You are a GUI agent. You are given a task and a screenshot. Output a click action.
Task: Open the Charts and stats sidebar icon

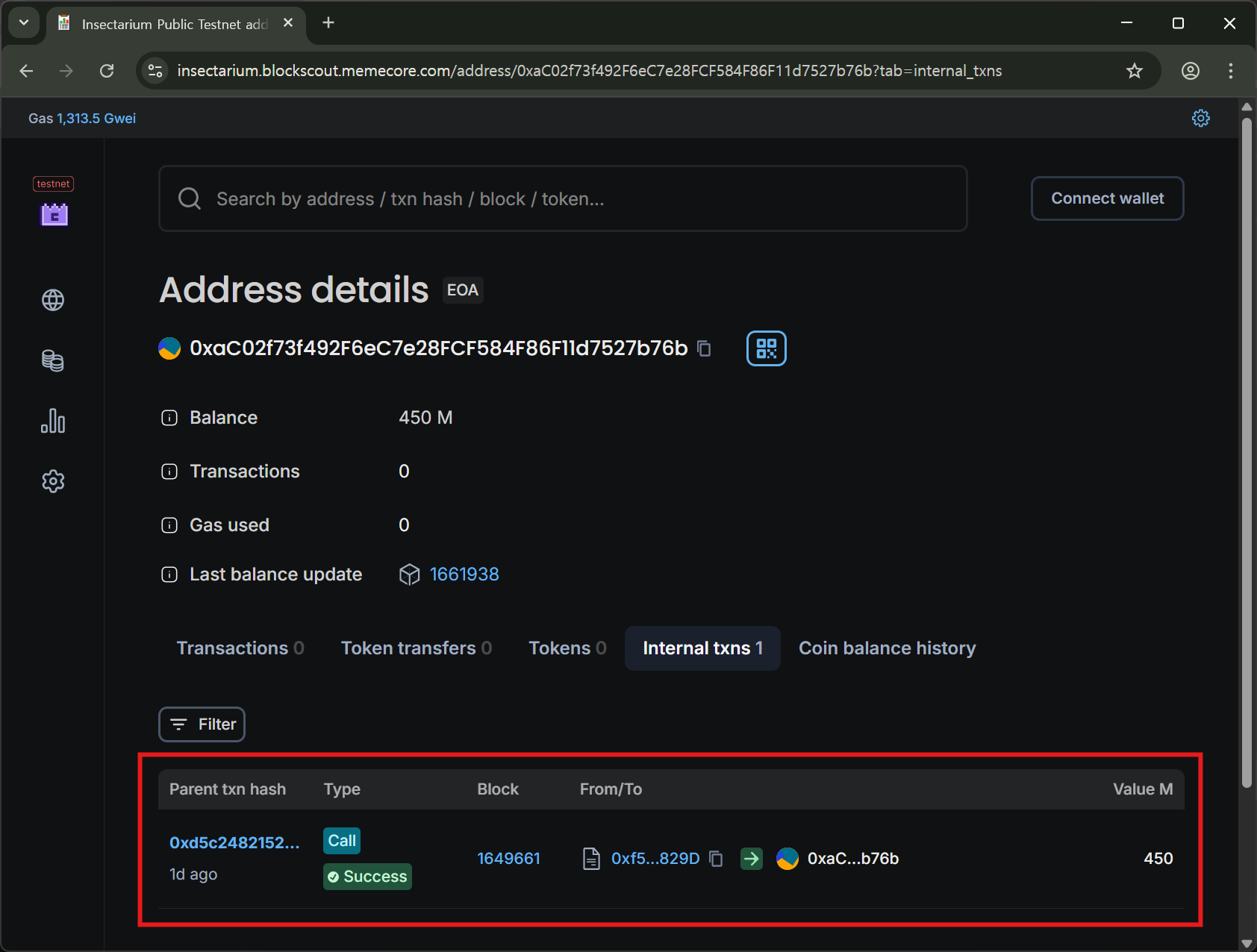pos(53,421)
